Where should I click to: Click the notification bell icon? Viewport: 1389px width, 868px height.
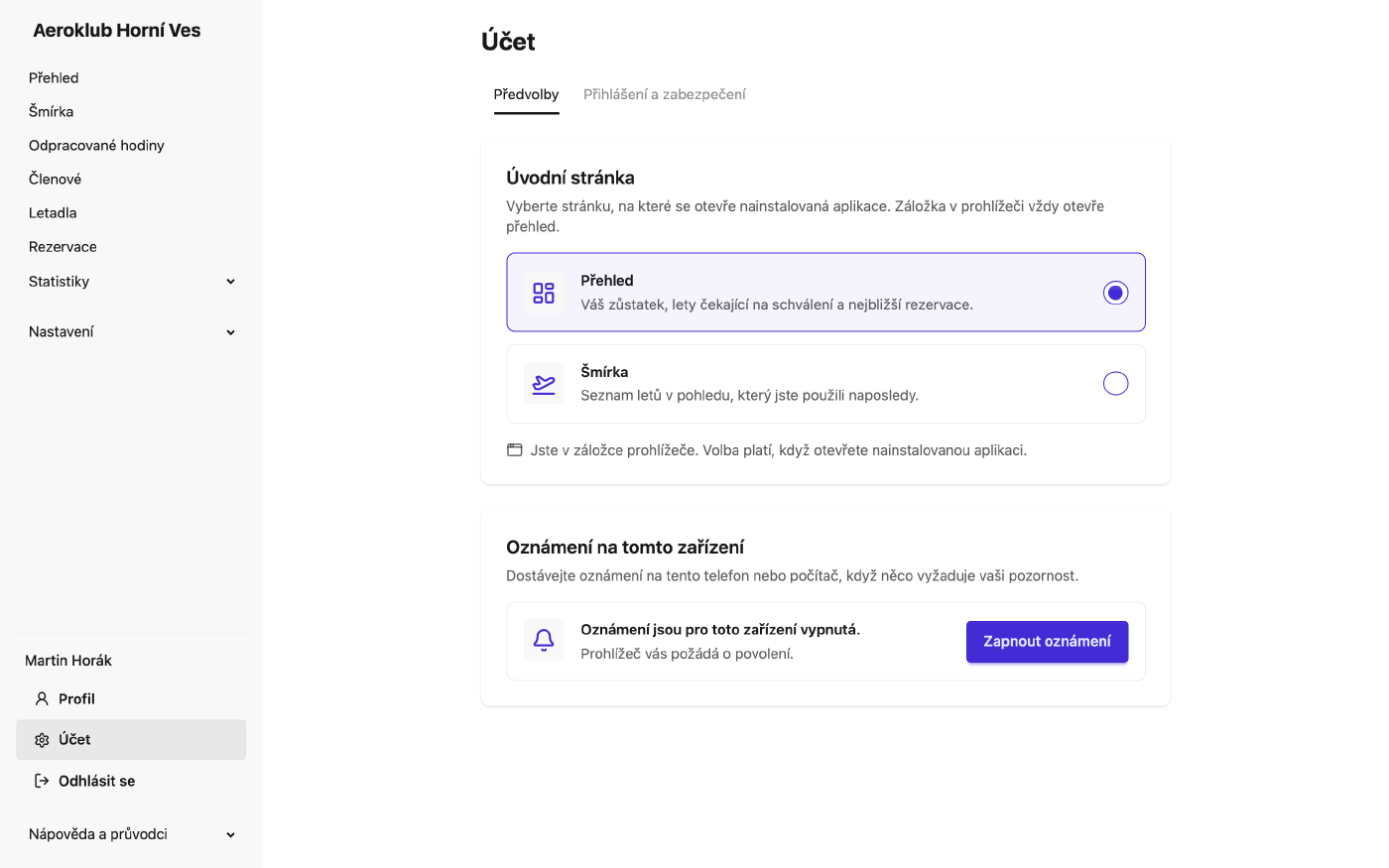[544, 641]
